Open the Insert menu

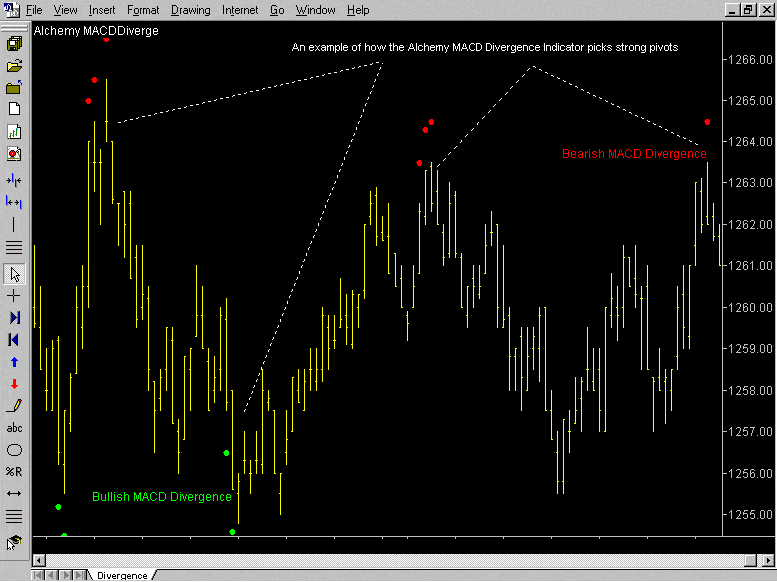pyautogui.click(x=102, y=10)
